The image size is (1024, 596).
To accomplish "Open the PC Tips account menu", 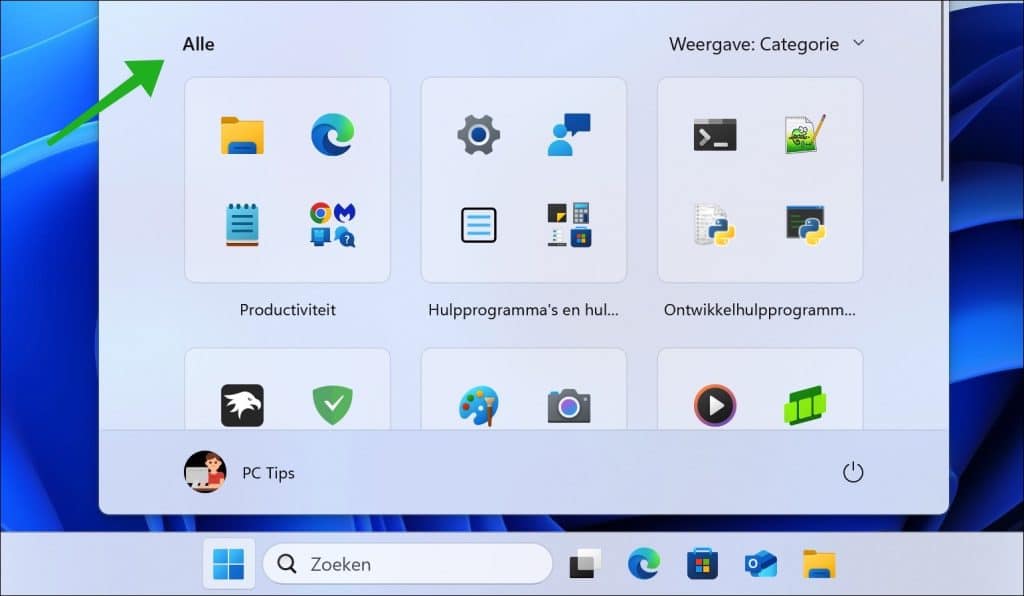I will pos(238,472).
